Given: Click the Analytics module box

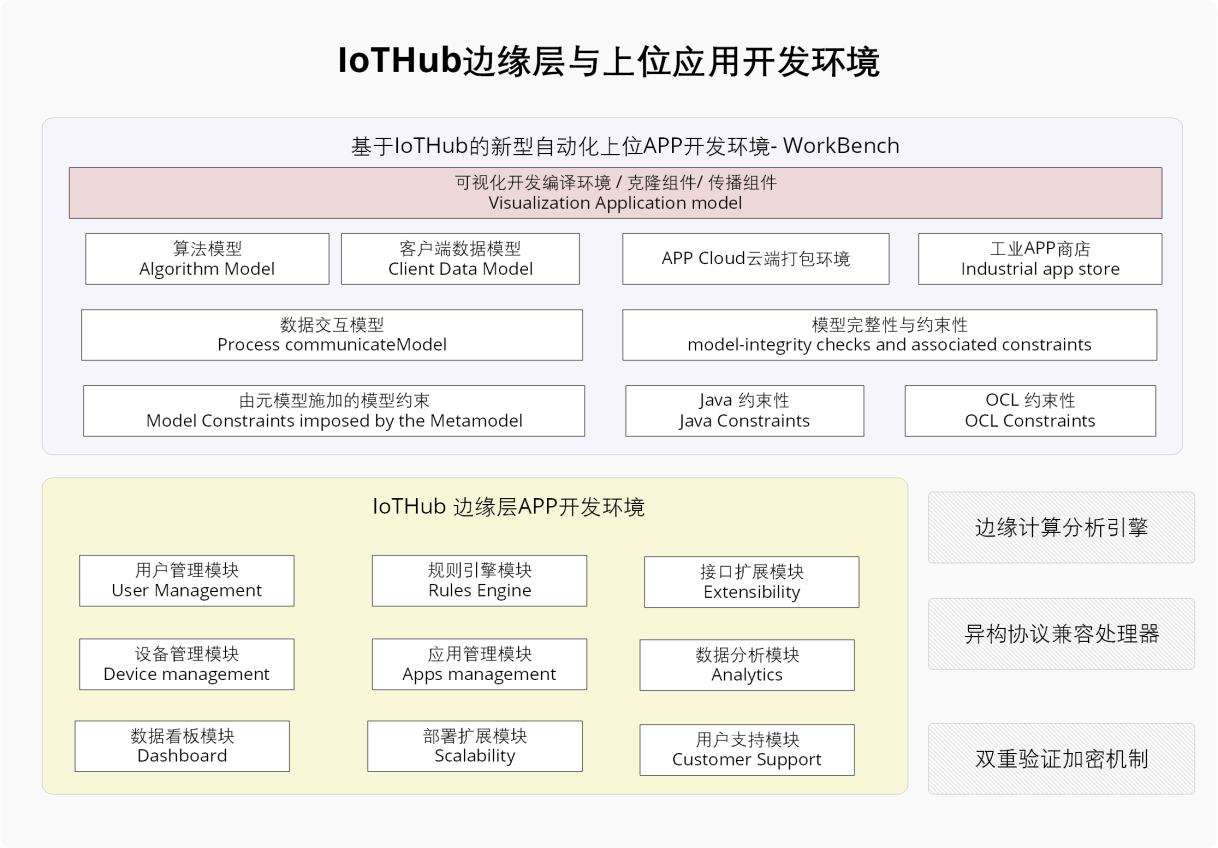Looking at the screenshot, I should point(747,665).
